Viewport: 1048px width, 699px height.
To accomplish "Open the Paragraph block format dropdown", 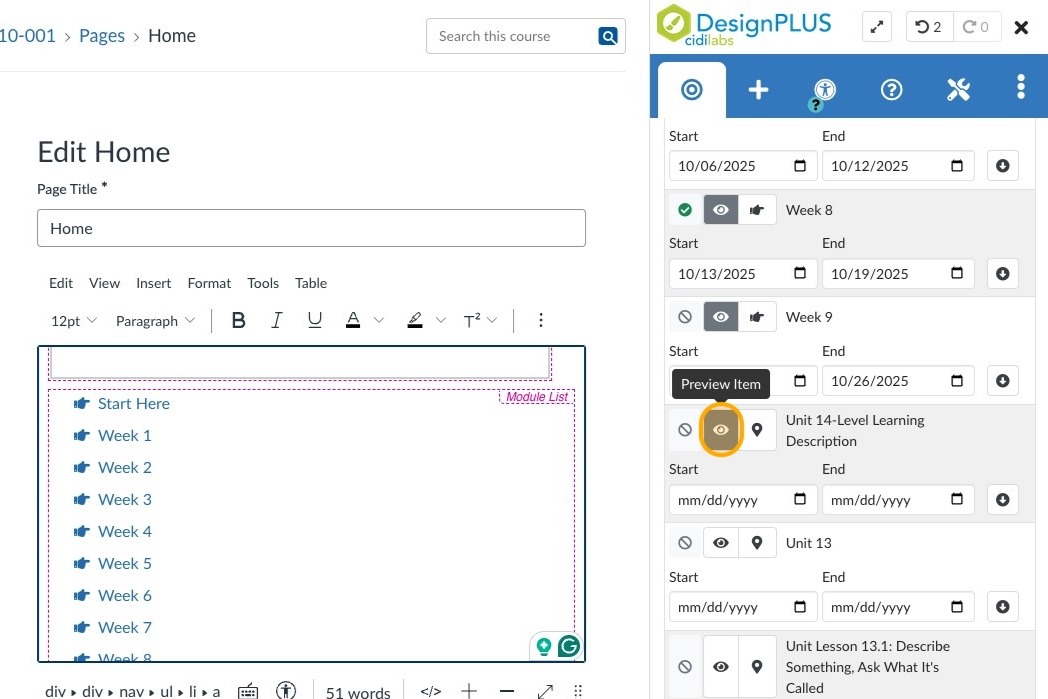I will click(x=155, y=321).
